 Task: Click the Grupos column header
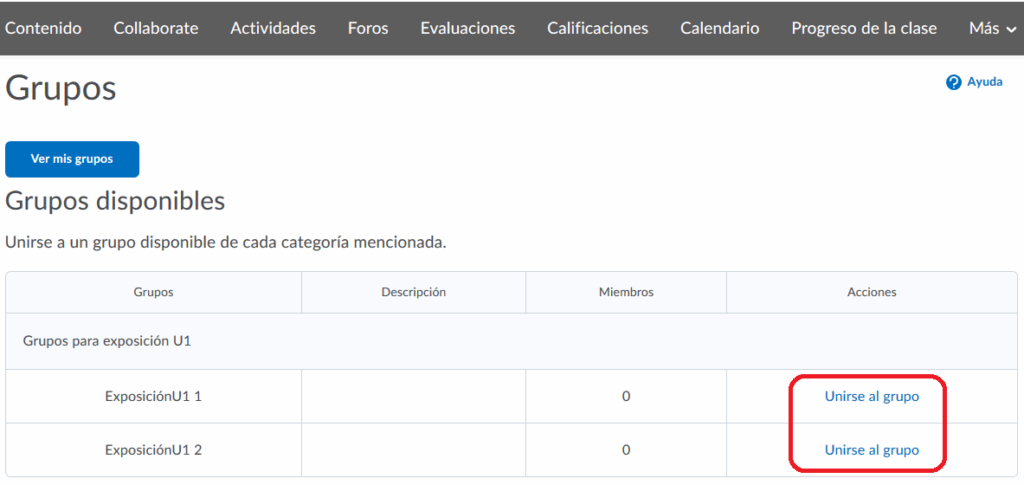coord(153,292)
